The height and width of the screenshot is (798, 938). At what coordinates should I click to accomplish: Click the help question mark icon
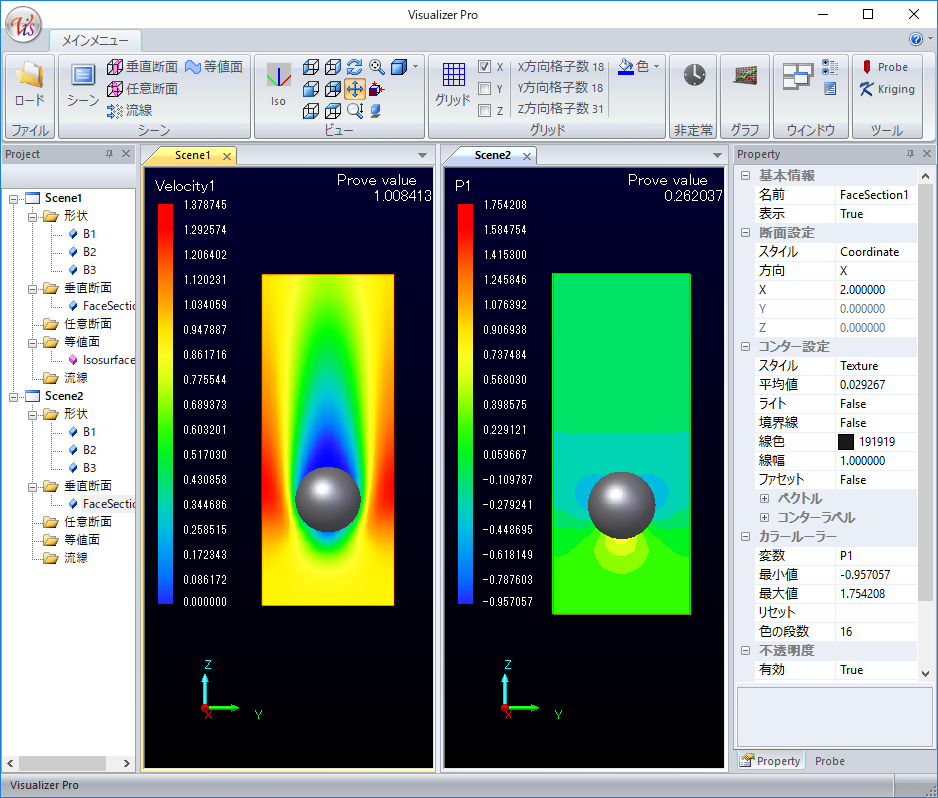coord(916,40)
